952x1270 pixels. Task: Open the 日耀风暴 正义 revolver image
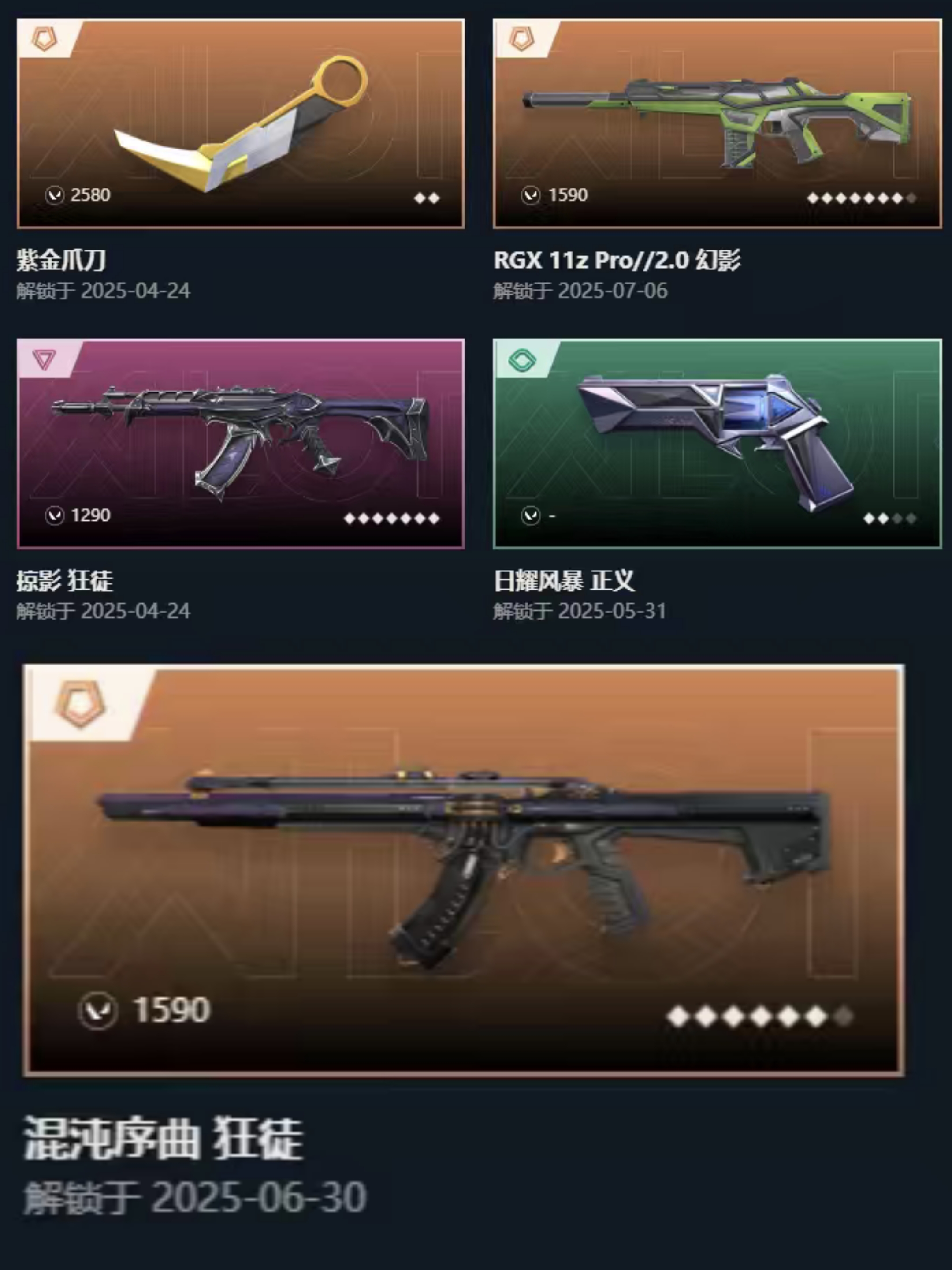coord(714,441)
